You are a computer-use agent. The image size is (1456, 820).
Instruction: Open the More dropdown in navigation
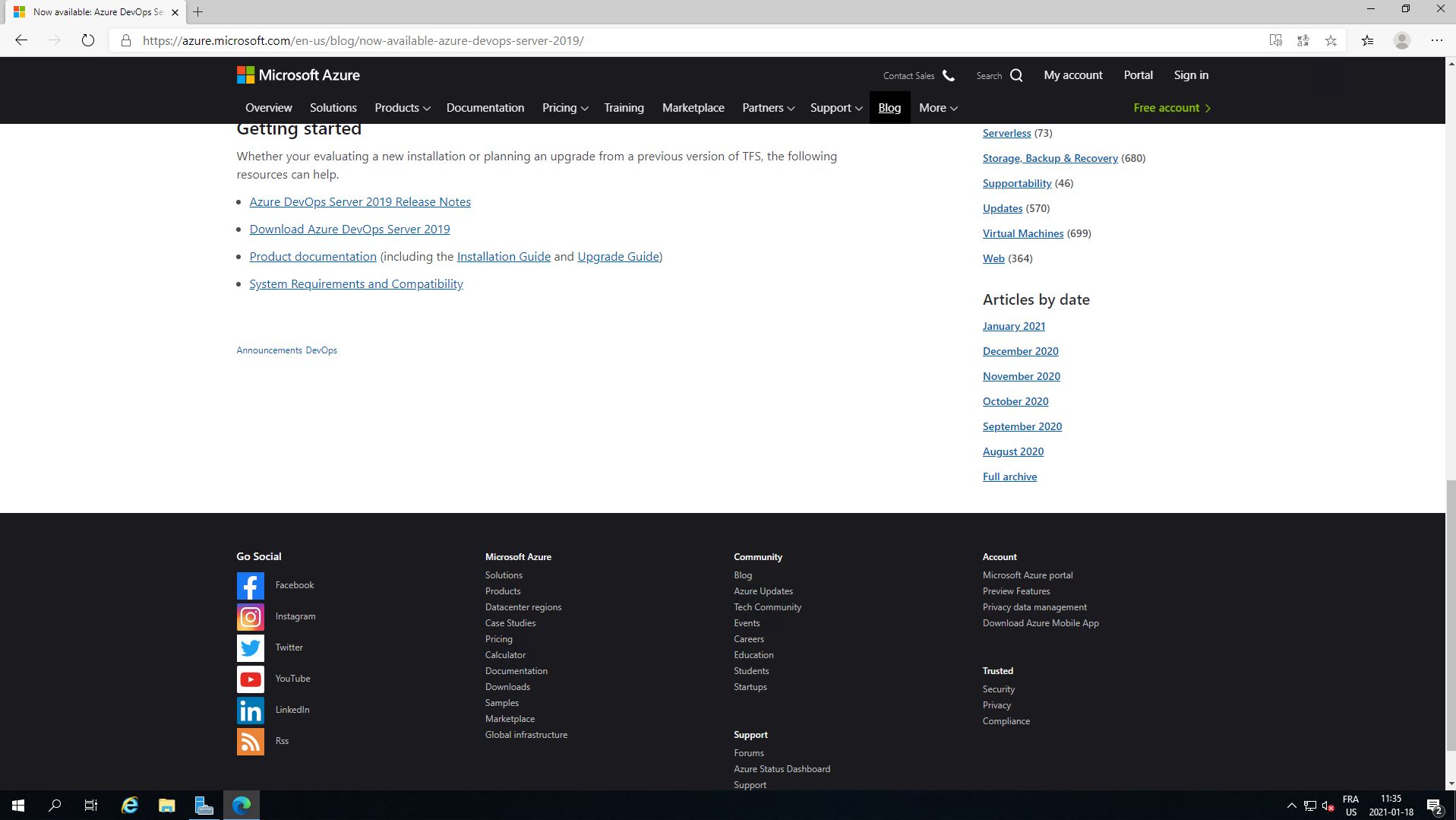[937, 108]
